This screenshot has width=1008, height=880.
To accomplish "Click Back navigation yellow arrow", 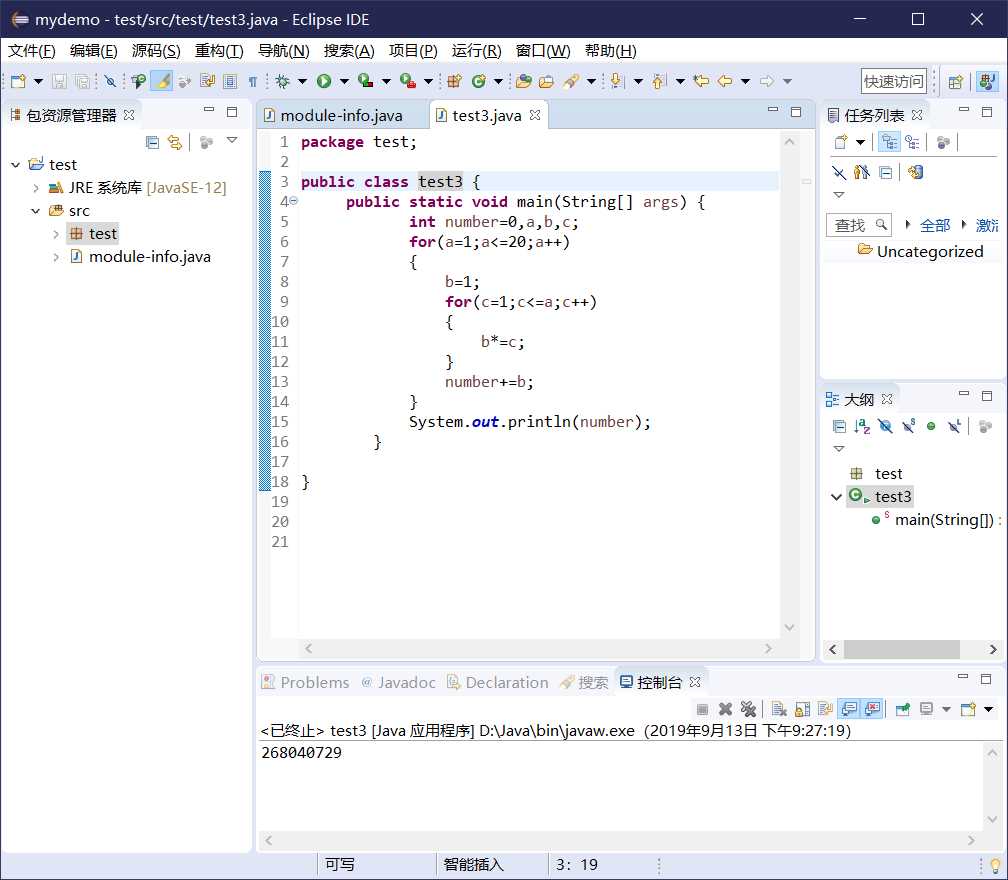I will tap(725, 81).
